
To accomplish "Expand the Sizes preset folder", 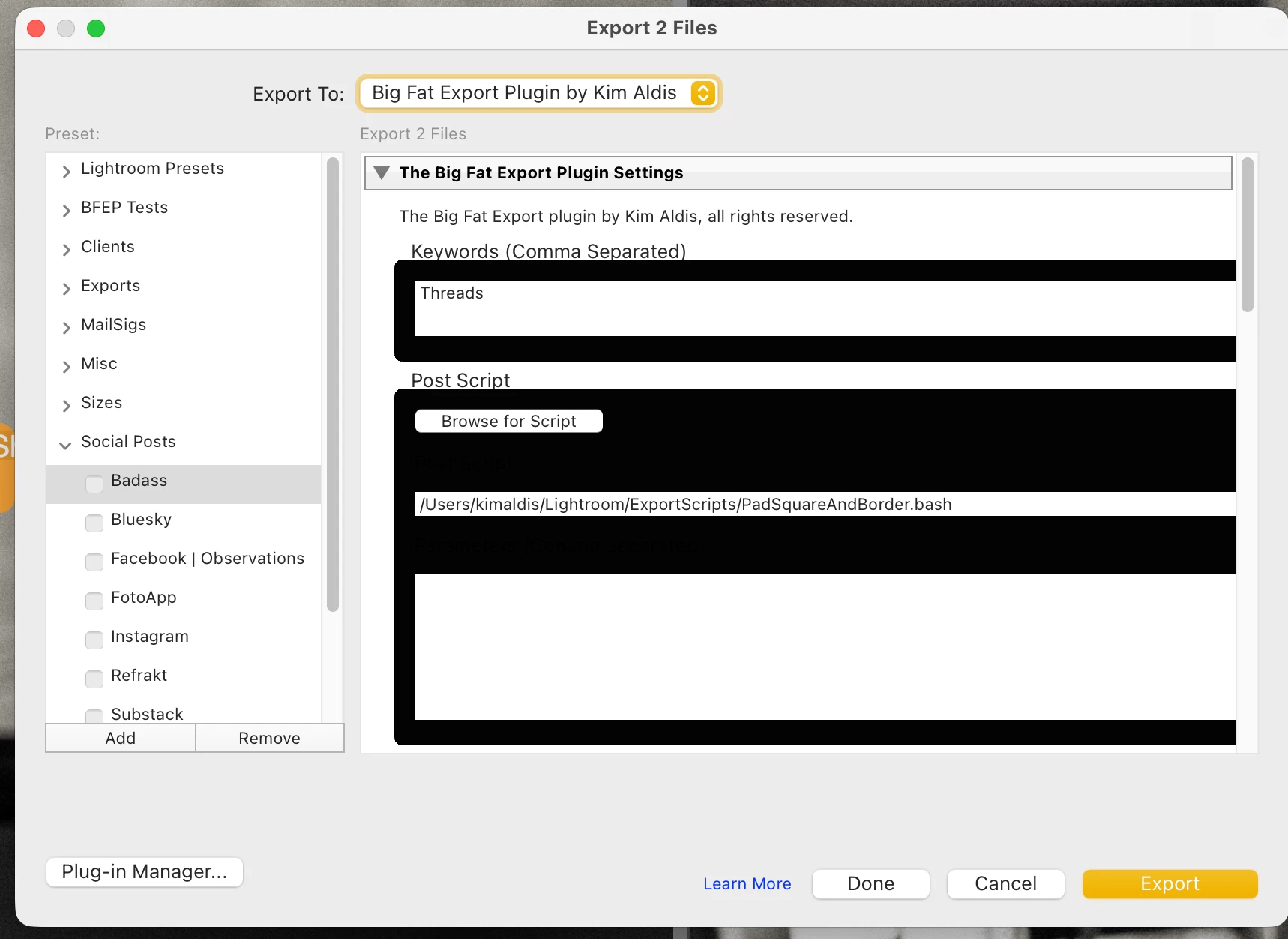I will click(x=66, y=405).
